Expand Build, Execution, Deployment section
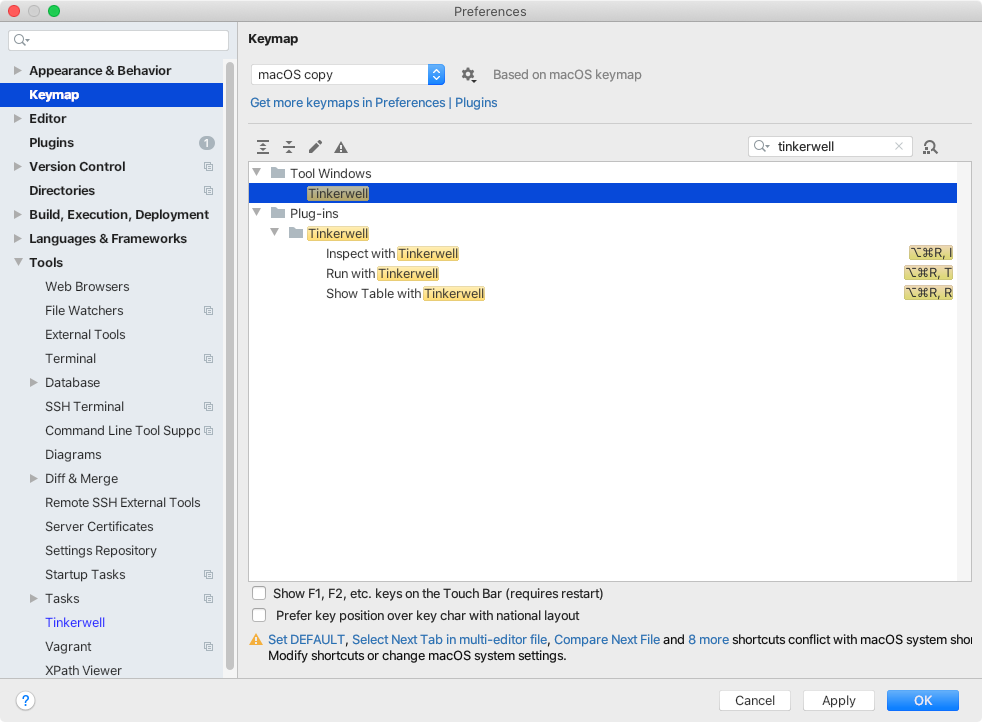 click(18, 214)
